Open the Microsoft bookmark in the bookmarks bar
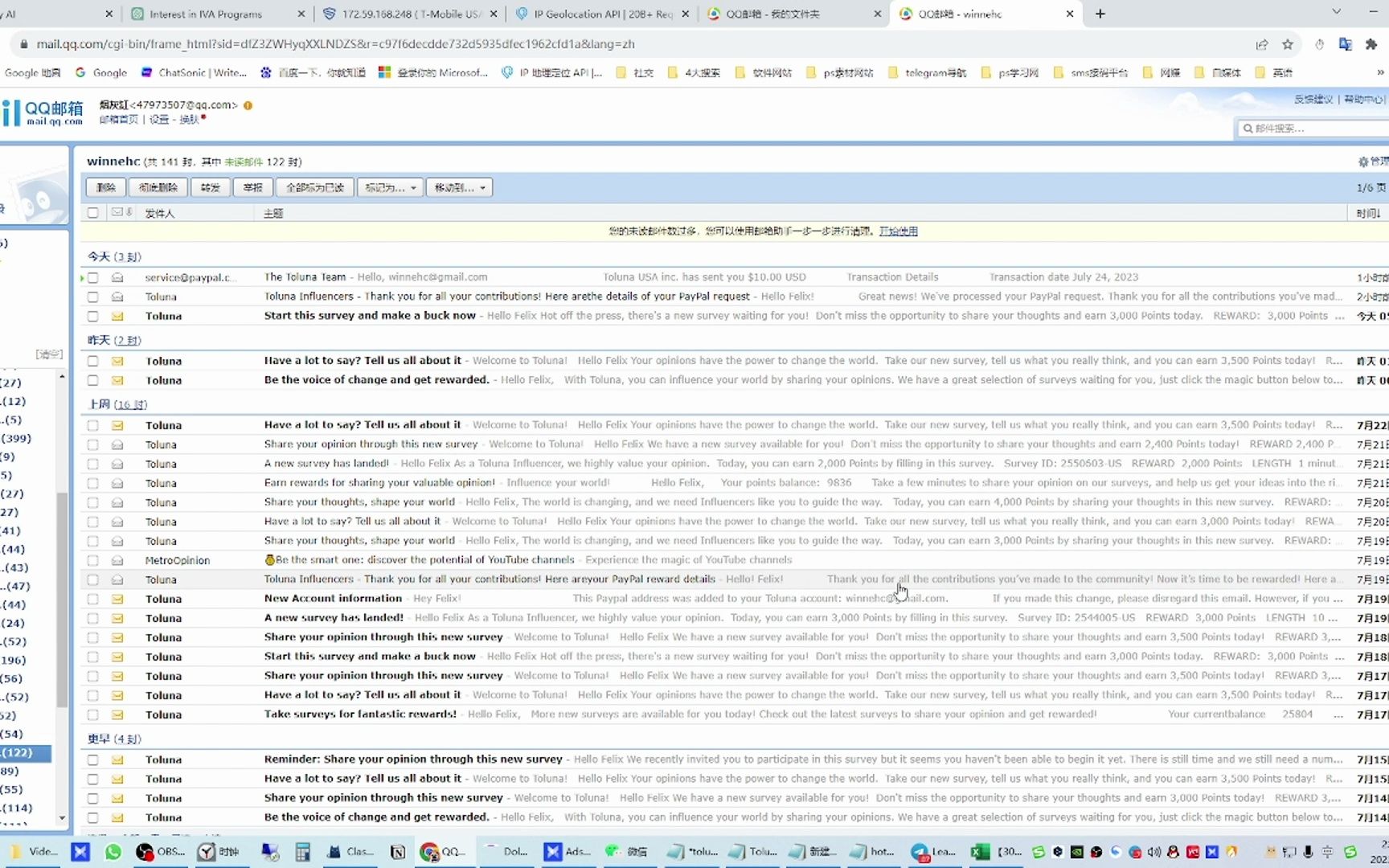Image resolution: width=1389 pixels, height=868 pixels. [433, 72]
